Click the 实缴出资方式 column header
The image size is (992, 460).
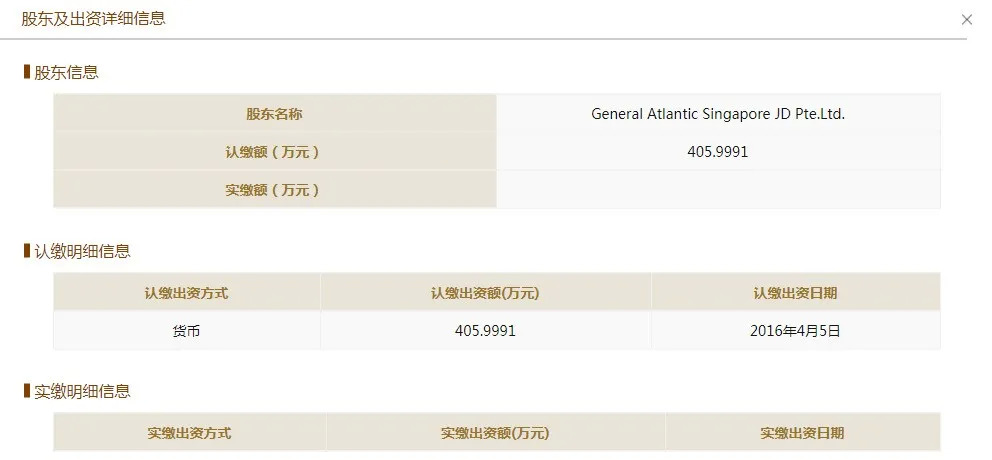(189, 433)
